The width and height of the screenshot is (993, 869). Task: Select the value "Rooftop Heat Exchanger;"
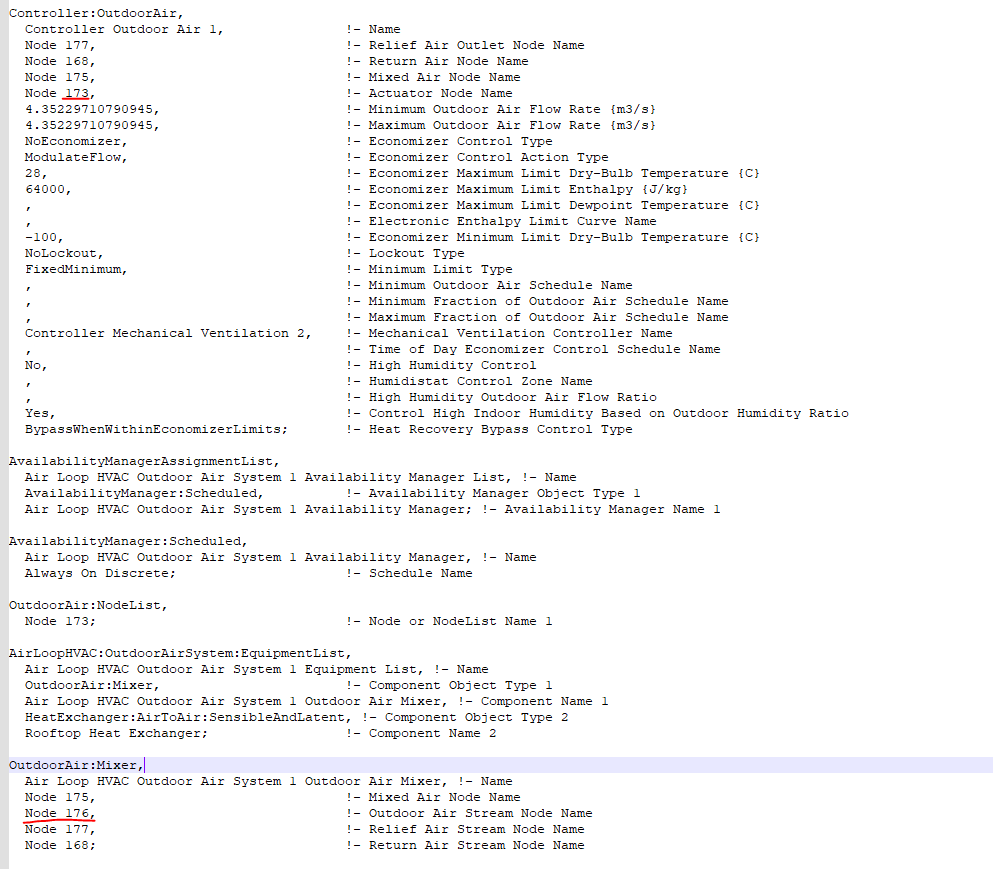[116, 733]
